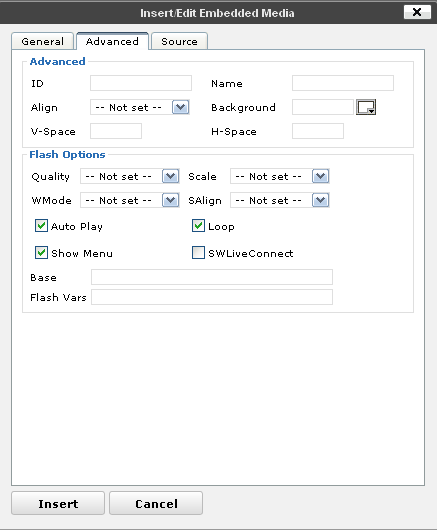Close the Insert/Edit Embedded Media dialog

point(417,13)
